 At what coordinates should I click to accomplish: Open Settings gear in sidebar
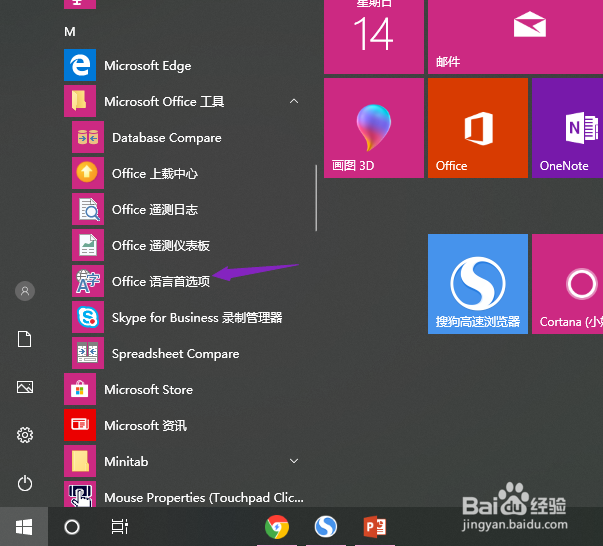[25, 435]
